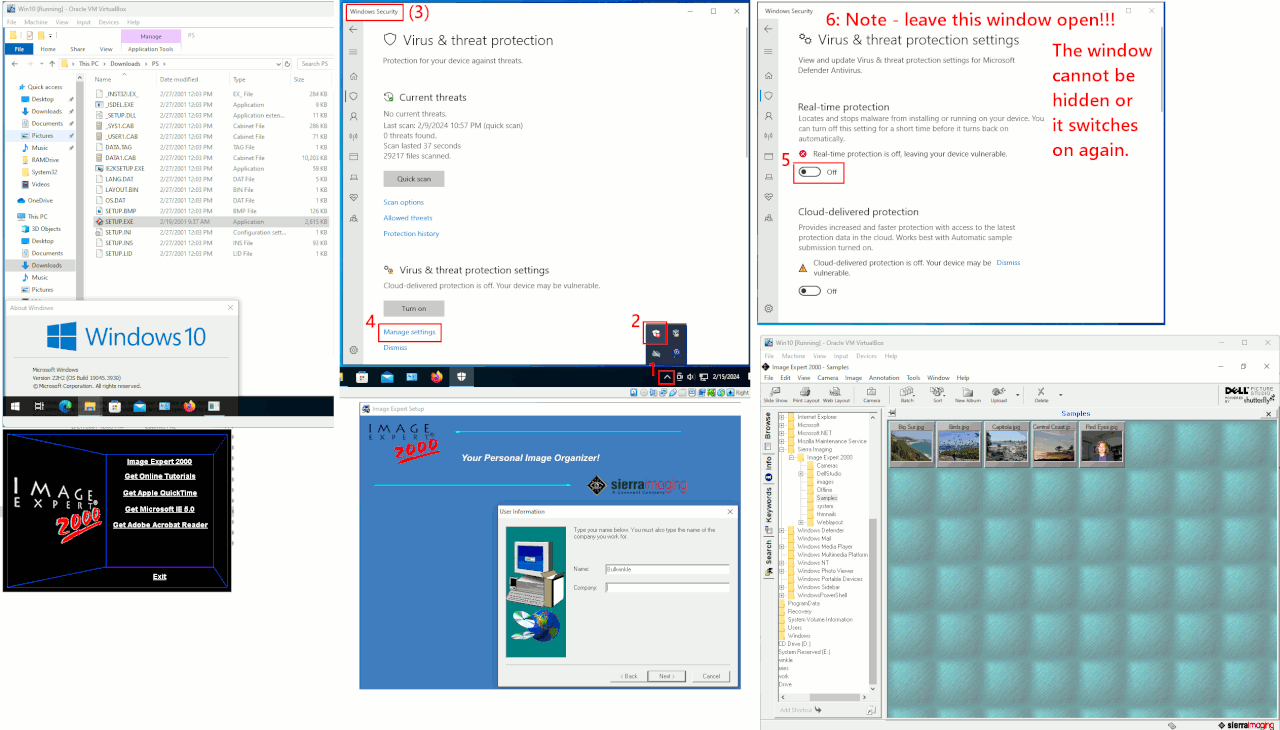Show hidden icons with the tray chevron
Screen dimensions: 1280x730
click(667, 376)
